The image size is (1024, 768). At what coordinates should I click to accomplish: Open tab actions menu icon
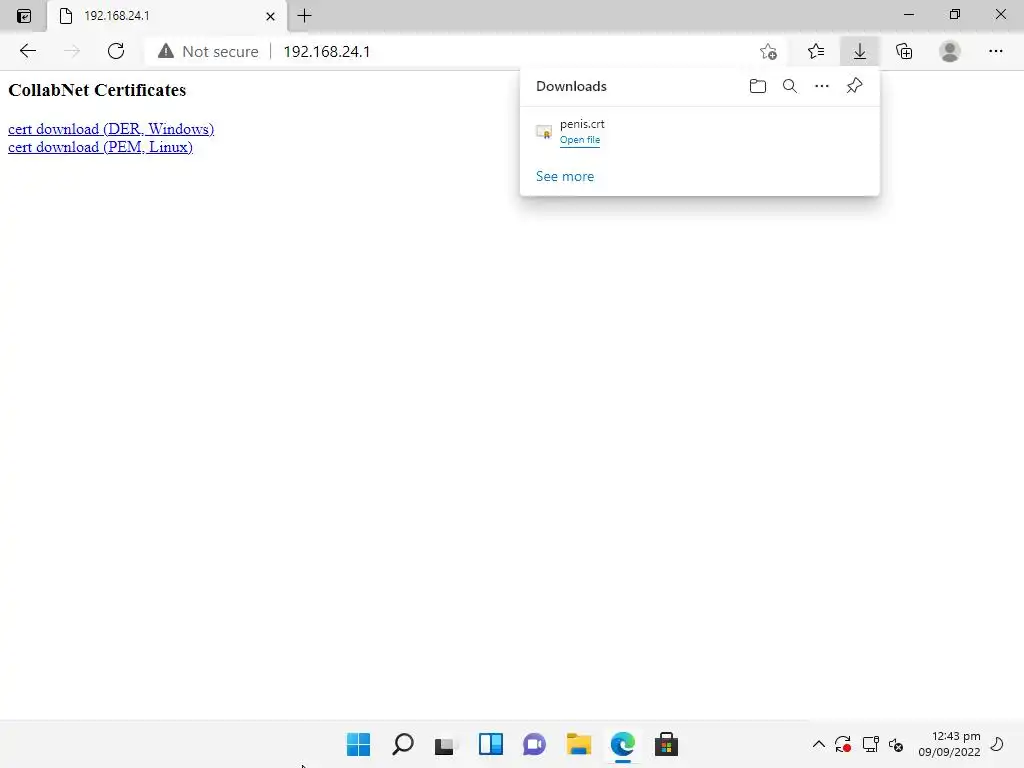click(24, 16)
